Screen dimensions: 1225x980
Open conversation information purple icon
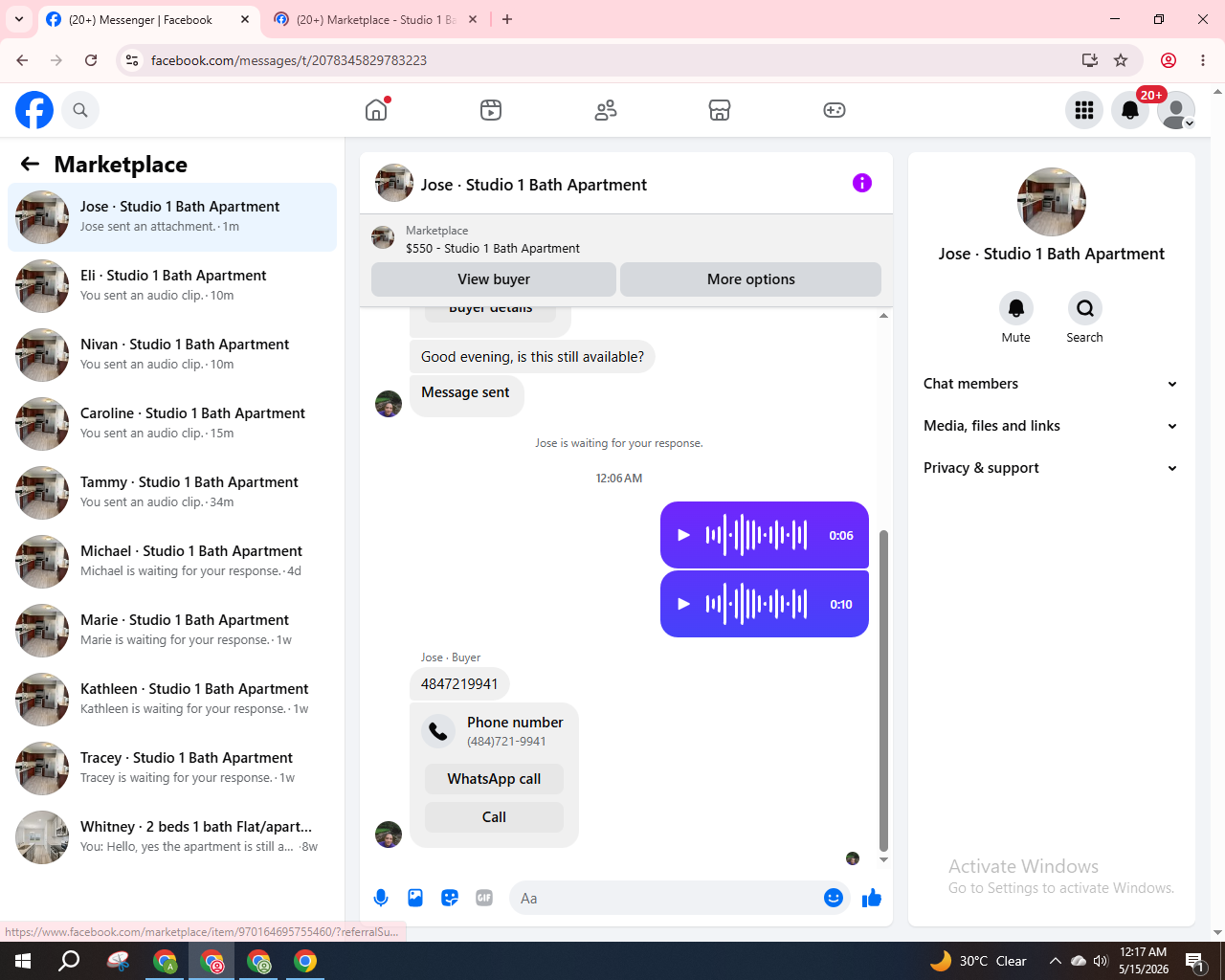[x=862, y=183]
